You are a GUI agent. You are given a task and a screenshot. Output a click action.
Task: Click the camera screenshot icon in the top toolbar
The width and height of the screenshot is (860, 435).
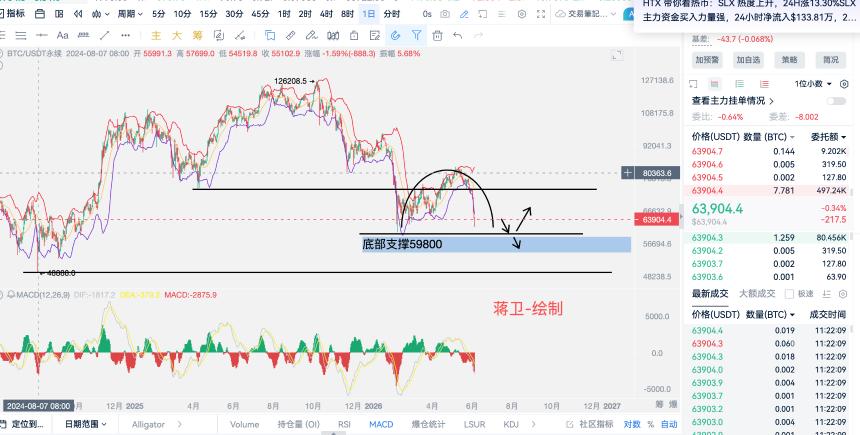point(445,14)
